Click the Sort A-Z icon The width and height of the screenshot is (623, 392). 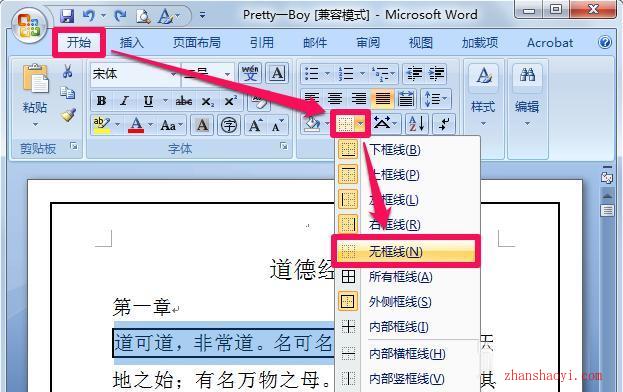417,124
